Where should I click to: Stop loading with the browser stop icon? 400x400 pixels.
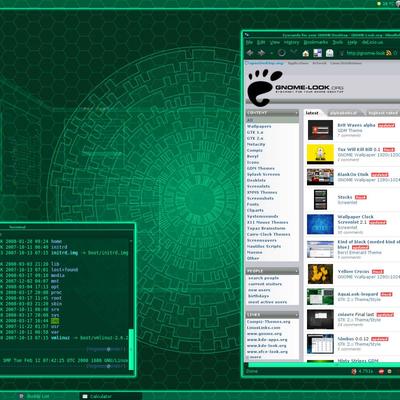pyautogui.click(x=294, y=53)
